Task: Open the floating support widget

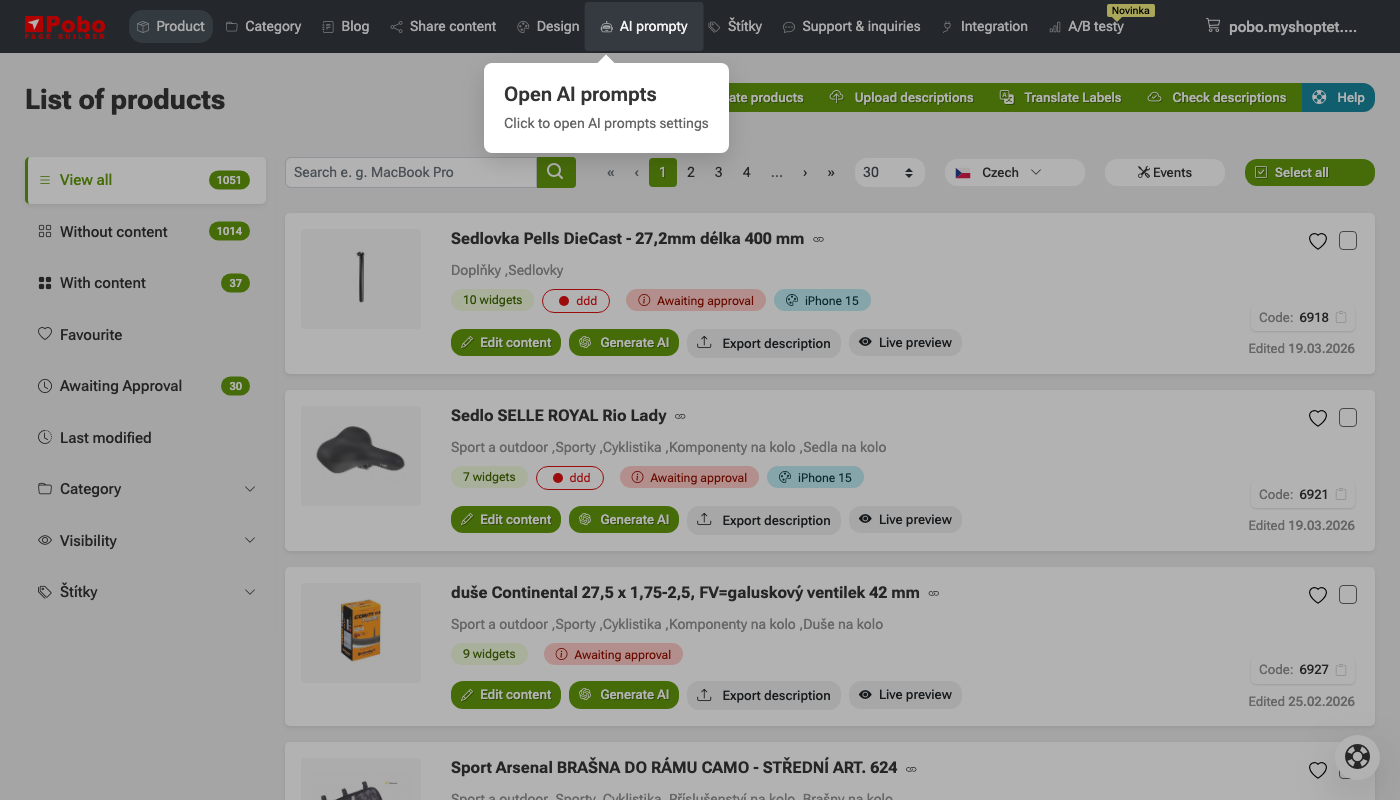Action: pyautogui.click(x=1357, y=757)
